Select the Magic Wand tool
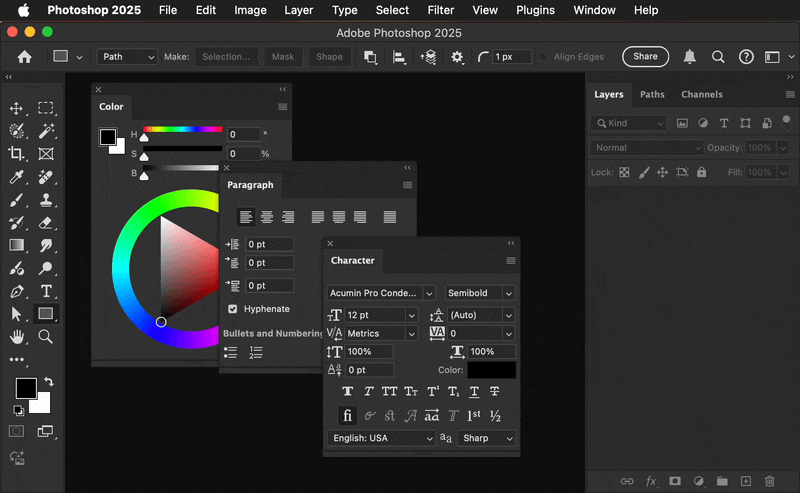The image size is (800, 493). (x=45, y=131)
